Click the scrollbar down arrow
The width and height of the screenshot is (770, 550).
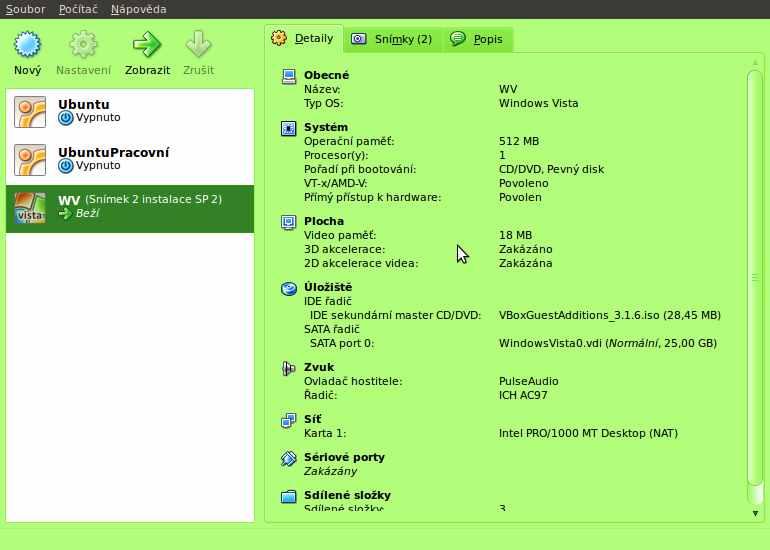pos(755,513)
